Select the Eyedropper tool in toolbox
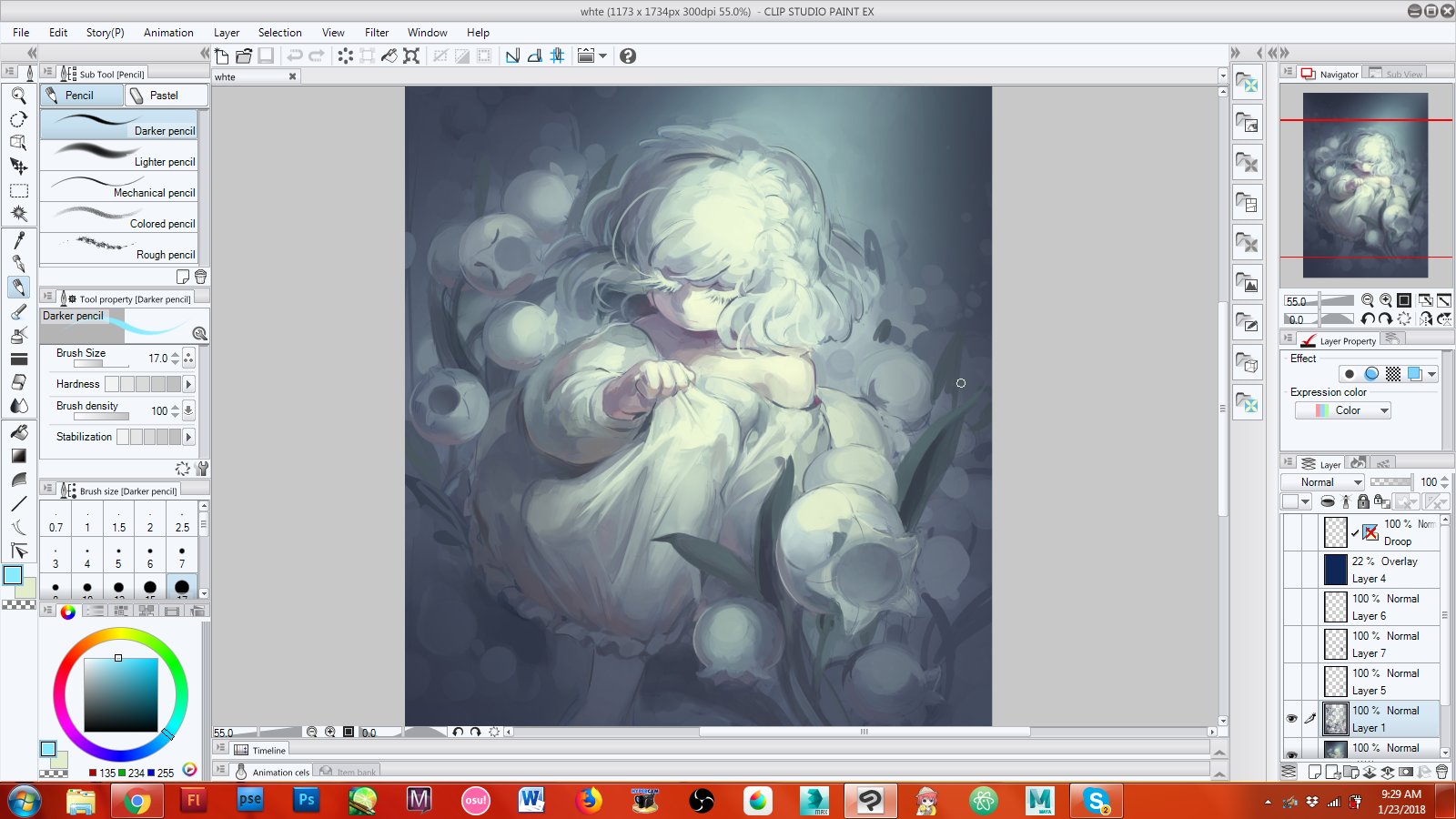This screenshot has height=819, width=1456. pos(18,240)
